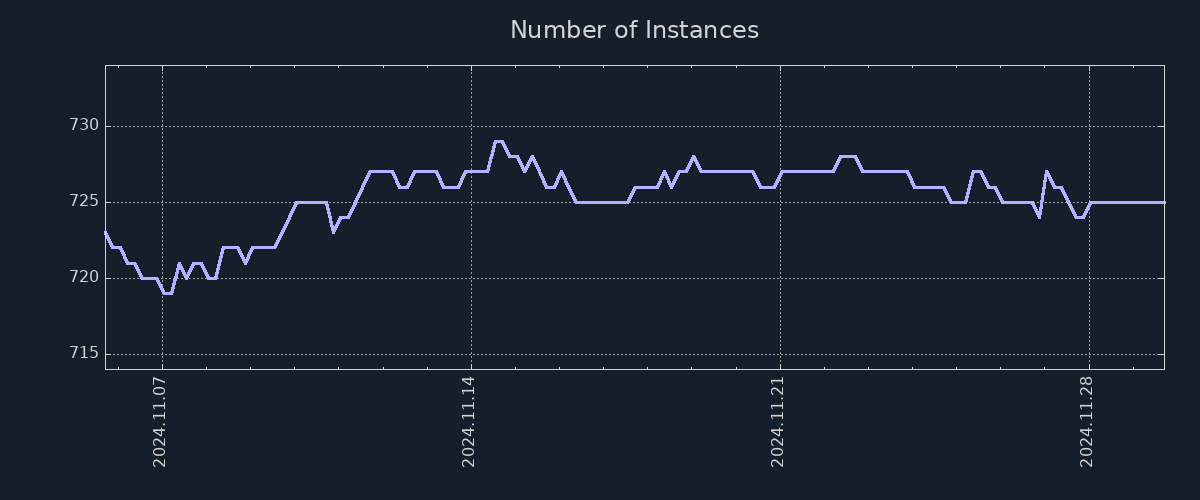Click the 725 y-axis label
This screenshot has width=1200, height=500.
pyautogui.click(x=84, y=202)
